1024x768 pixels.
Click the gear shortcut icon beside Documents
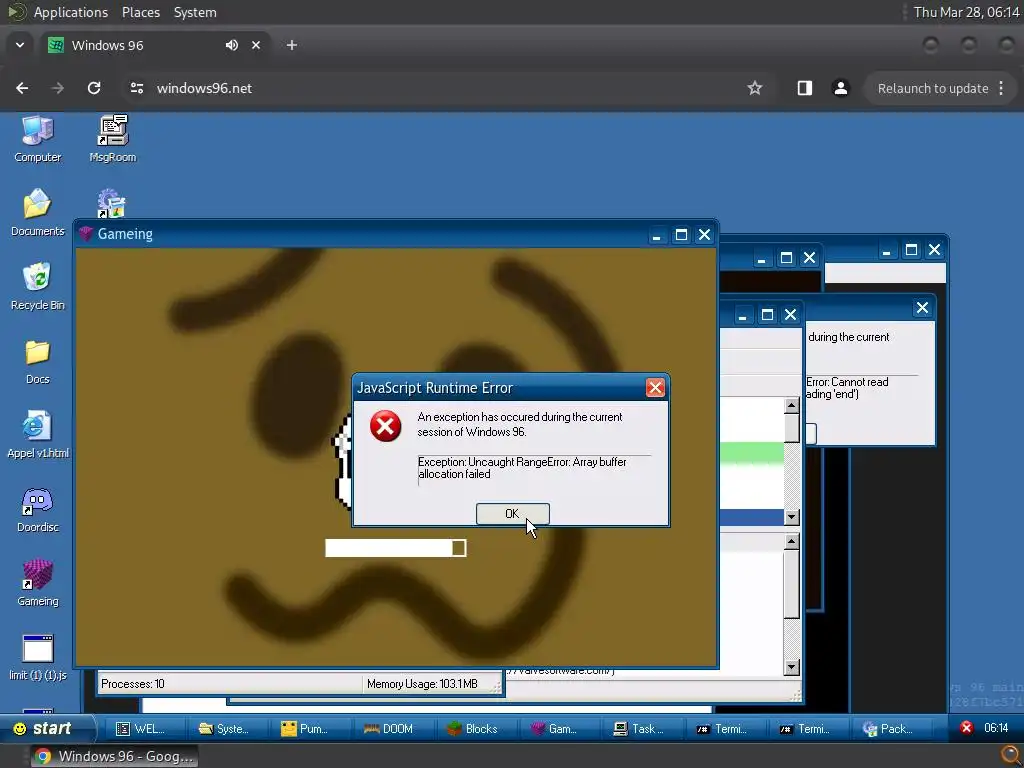112,204
